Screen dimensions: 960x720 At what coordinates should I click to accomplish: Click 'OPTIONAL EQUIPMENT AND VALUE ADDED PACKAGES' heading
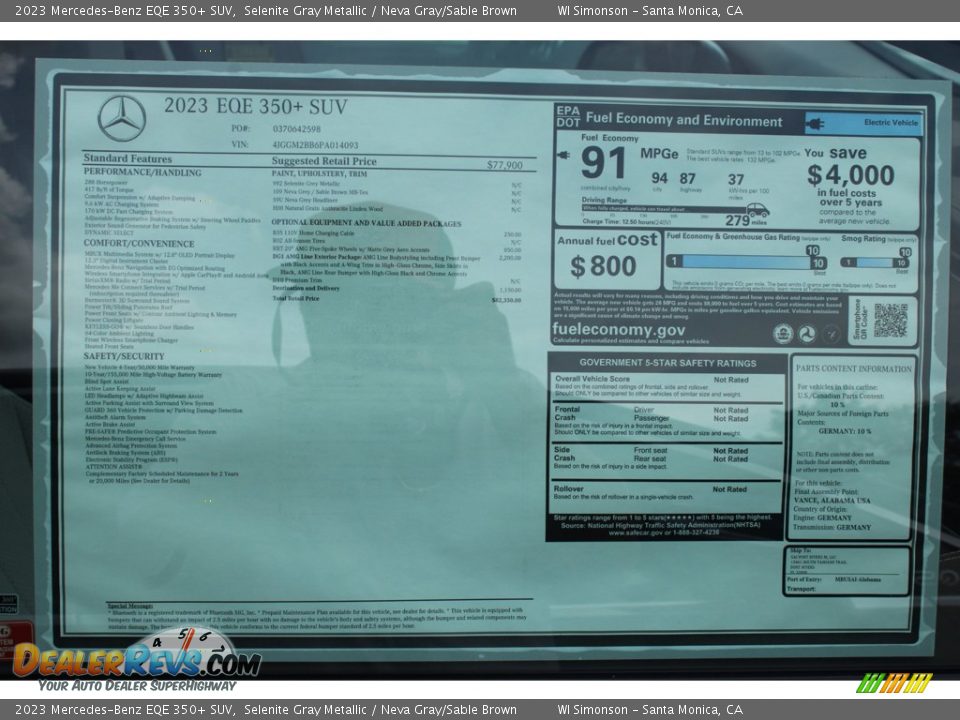click(x=366, y=223)
